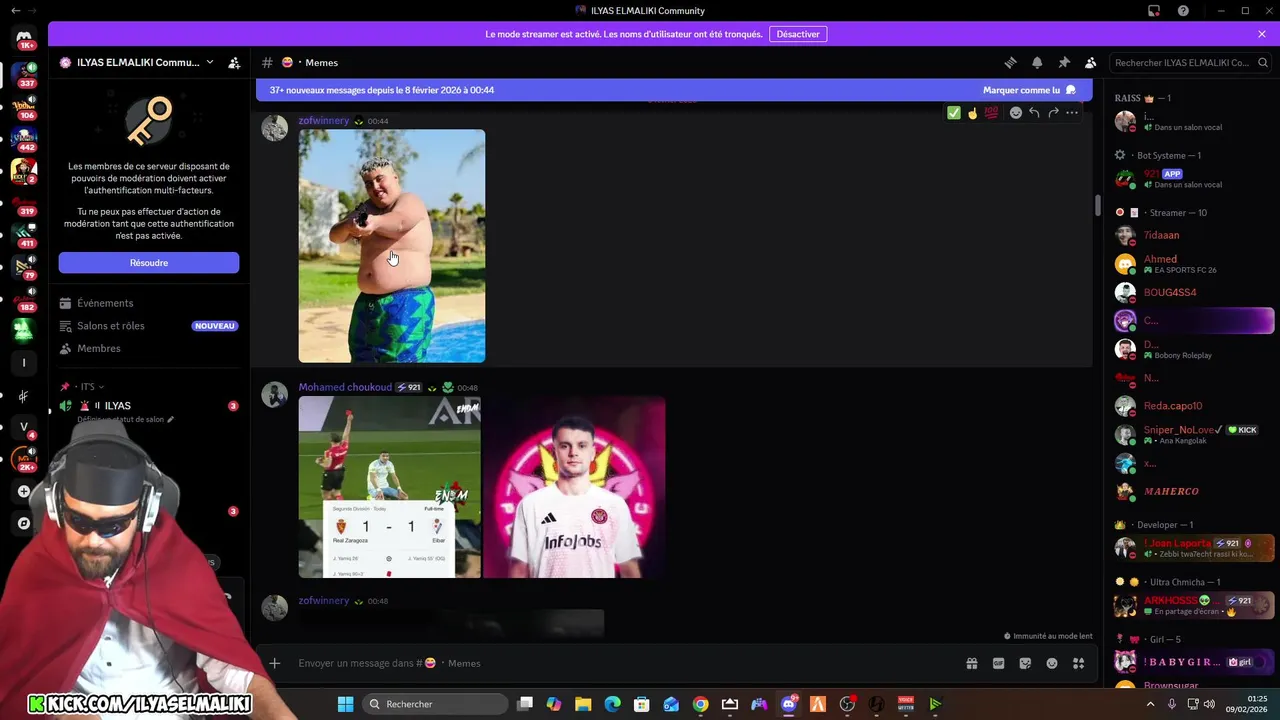Click Désactiver in streamer mode banner
Viewport: 1280px width, 720px height.
pyautogui.click(x=798, y=34)
